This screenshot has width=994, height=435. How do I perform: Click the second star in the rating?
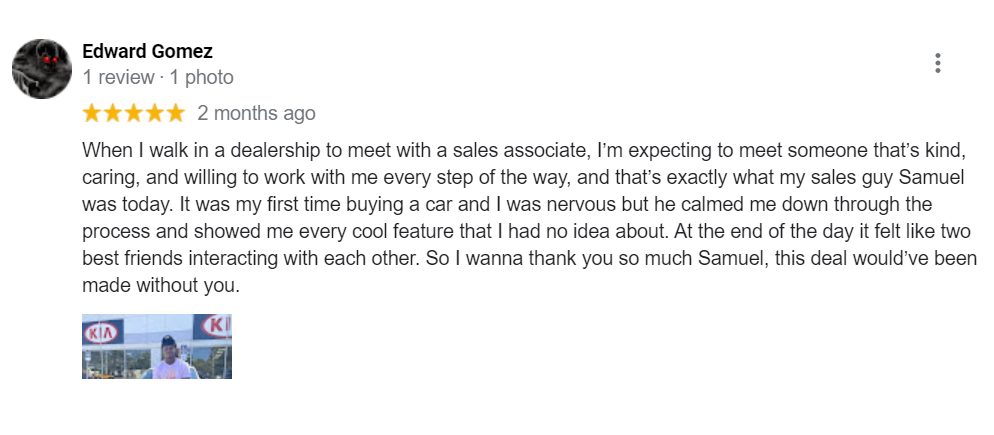(113, 113)
